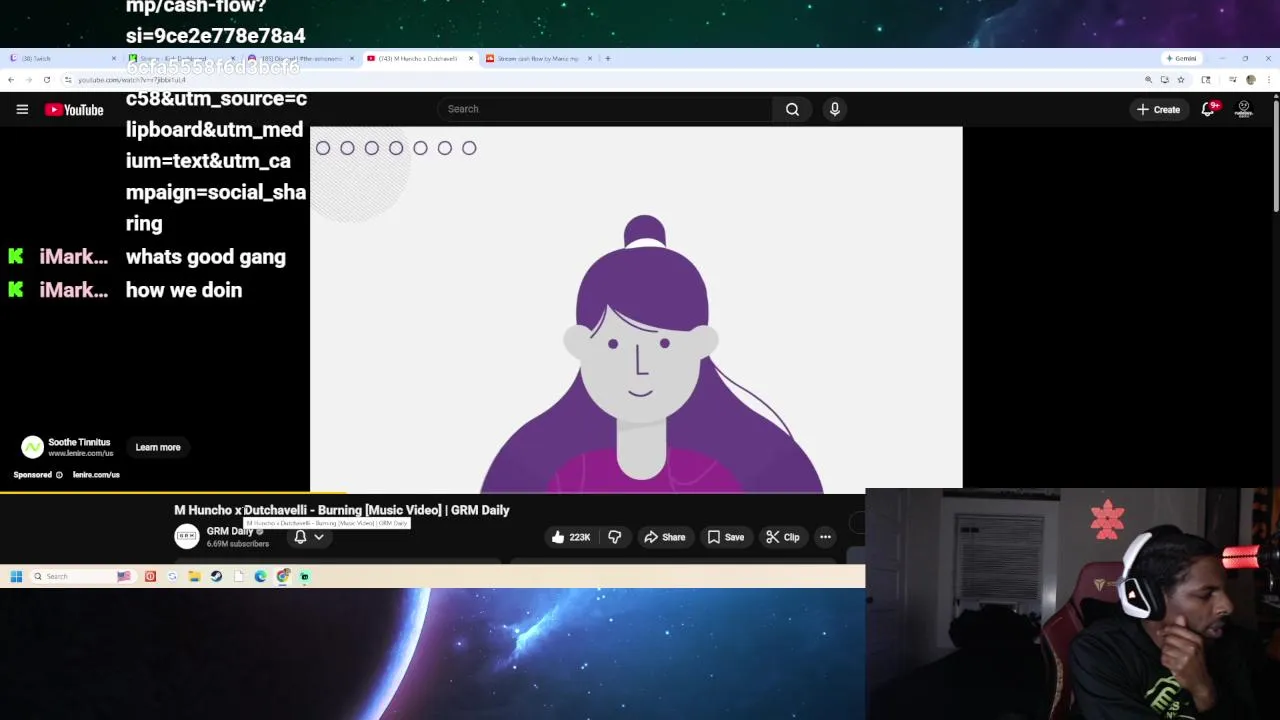Switch to the Discord browser tab

click(x=298, y=58)
